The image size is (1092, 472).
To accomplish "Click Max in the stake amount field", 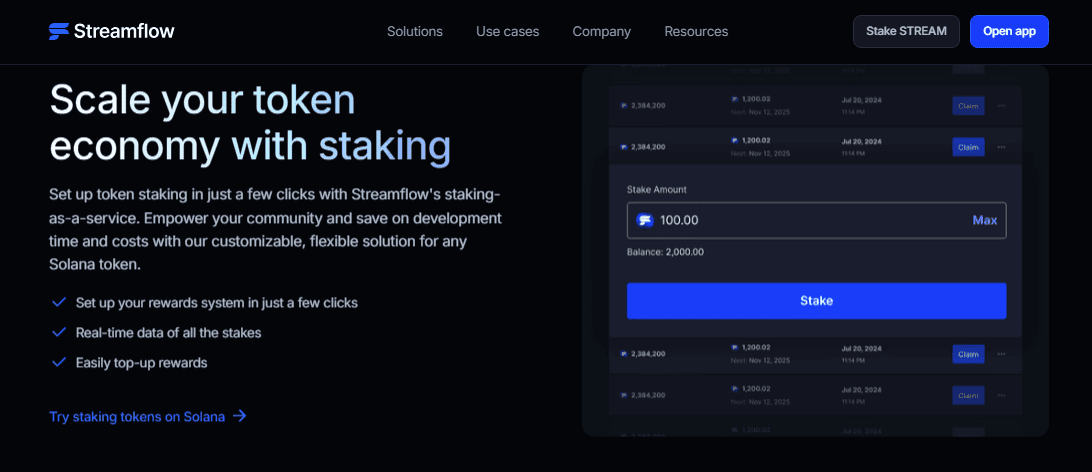I will [985, 221].
